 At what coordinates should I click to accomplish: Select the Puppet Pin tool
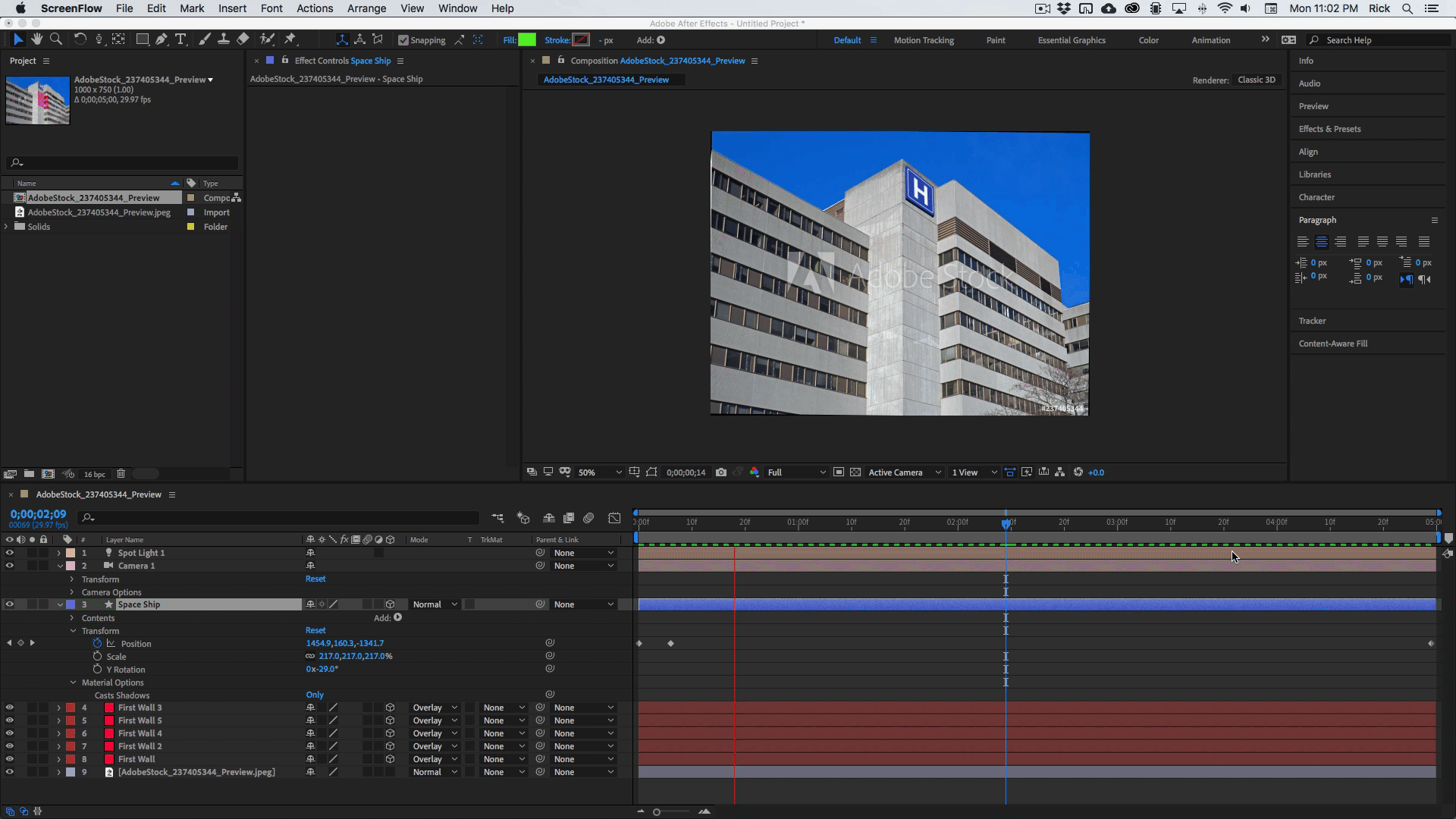[290, 39]
